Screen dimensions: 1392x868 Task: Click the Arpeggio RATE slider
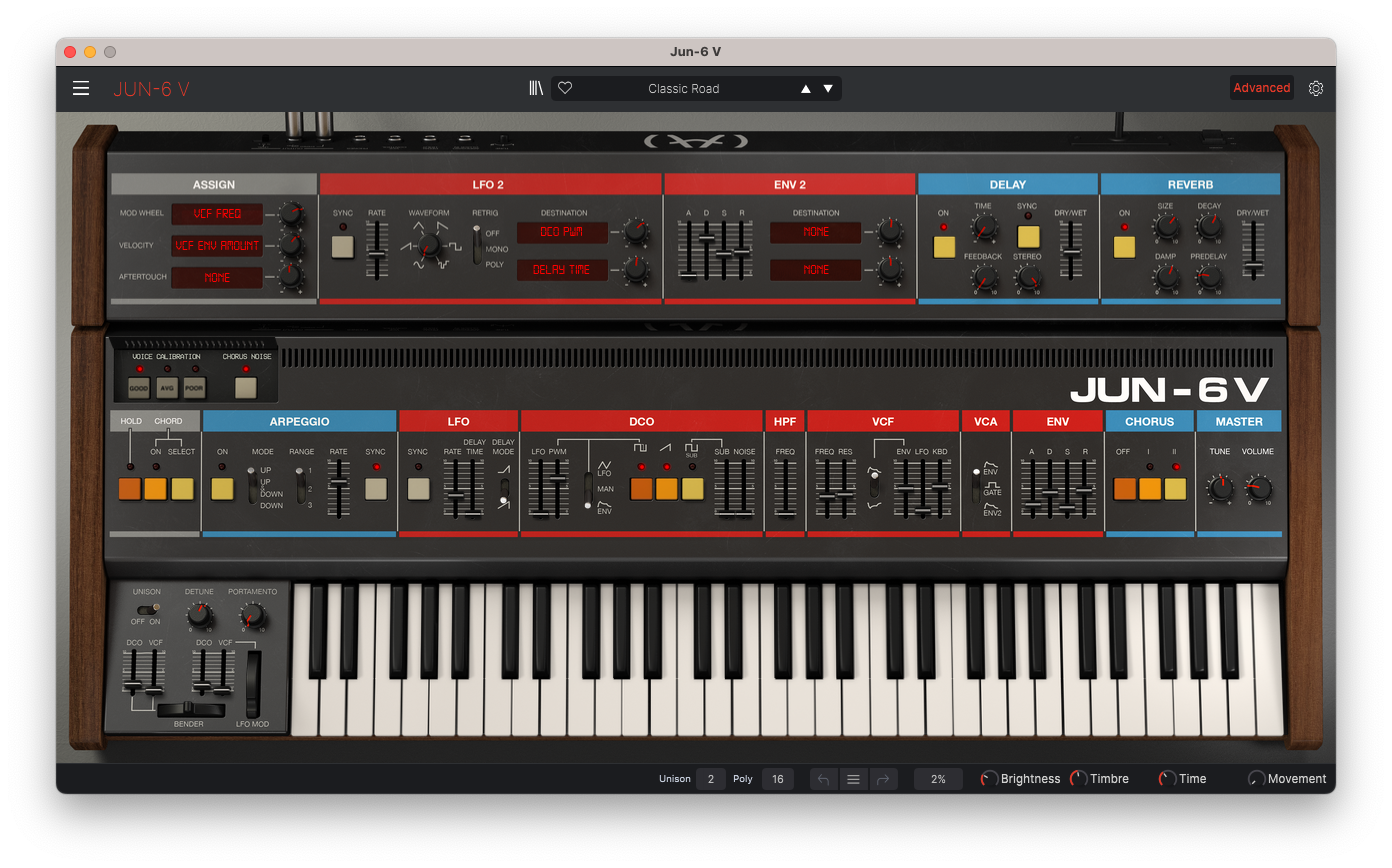339,489
